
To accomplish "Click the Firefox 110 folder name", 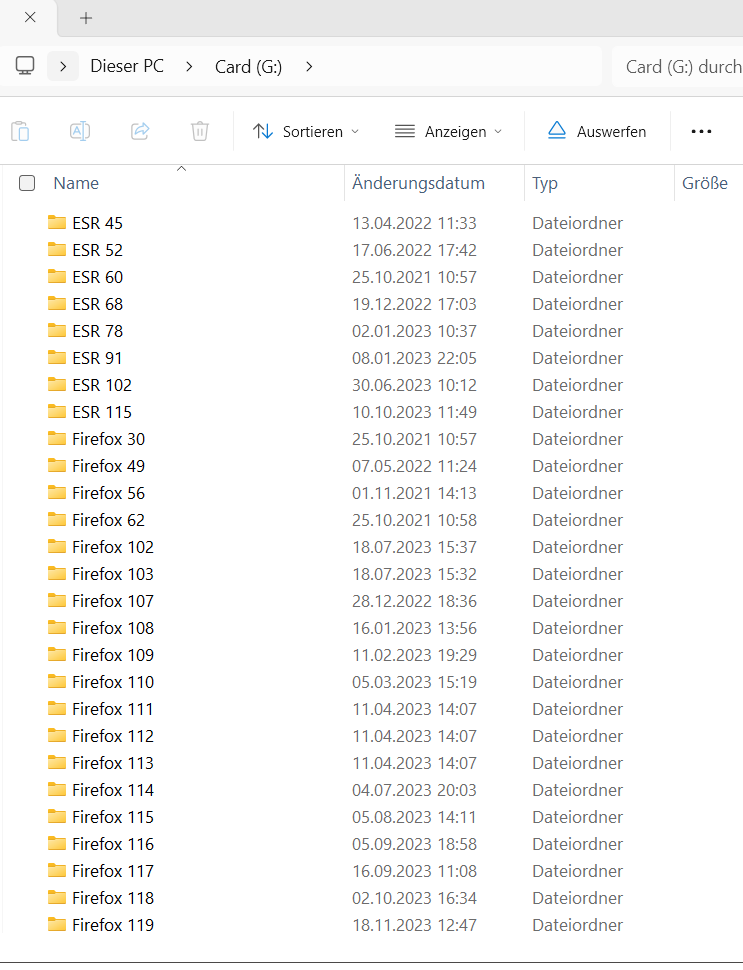I will click(x=113, y=682).
